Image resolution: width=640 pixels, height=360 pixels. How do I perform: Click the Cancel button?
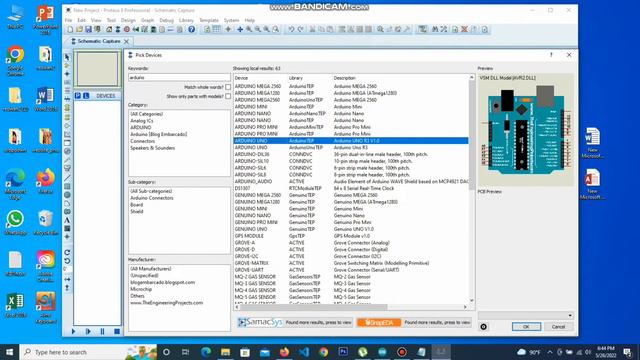coord(558,327)
